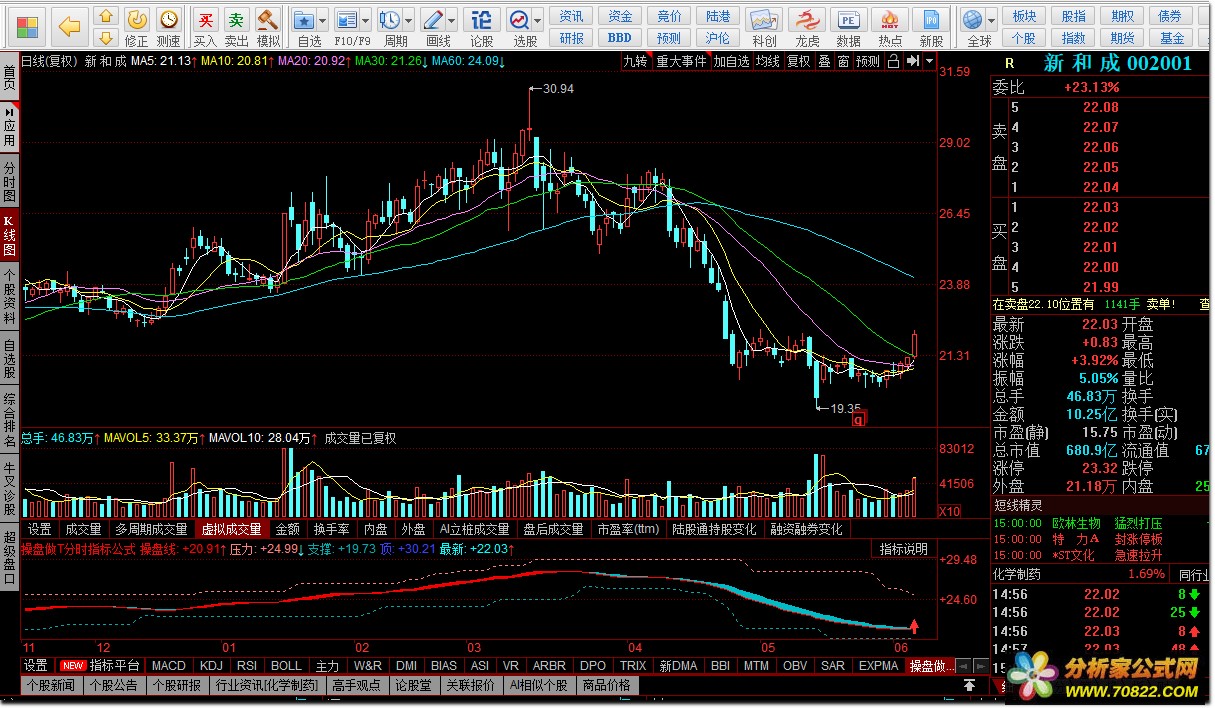This screenshot has height=708, width=1215.
Task: Select the 换手率 volume tab
Action: pos(331,529)
